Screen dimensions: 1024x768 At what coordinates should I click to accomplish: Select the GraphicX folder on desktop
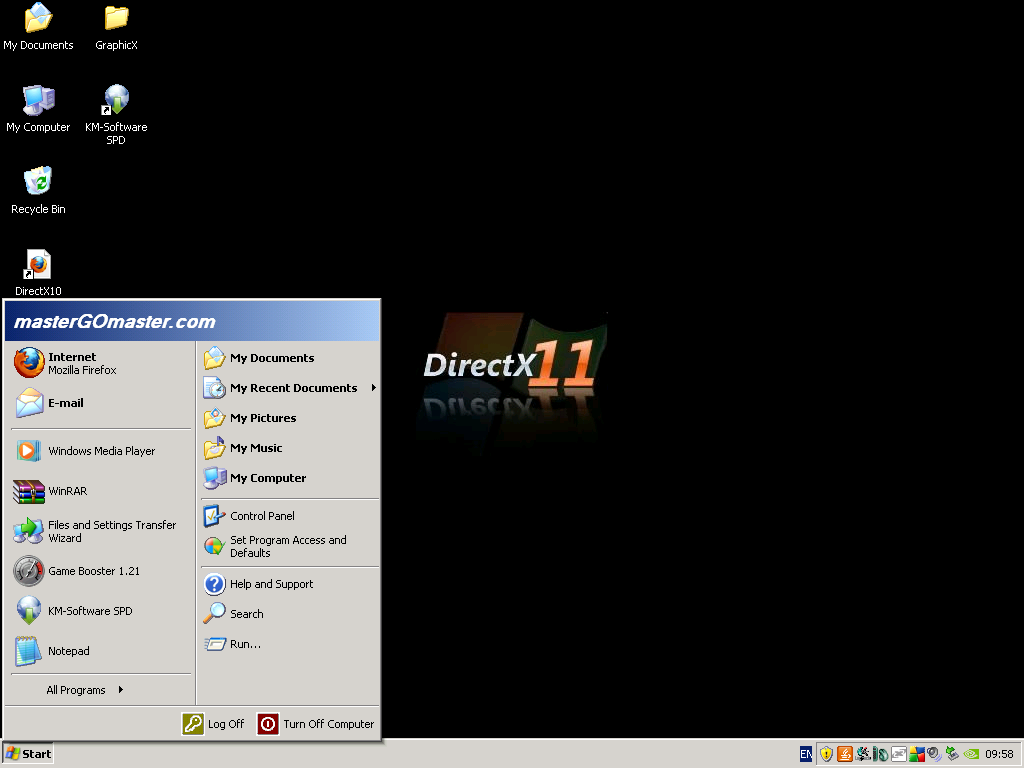coord(116,27)
